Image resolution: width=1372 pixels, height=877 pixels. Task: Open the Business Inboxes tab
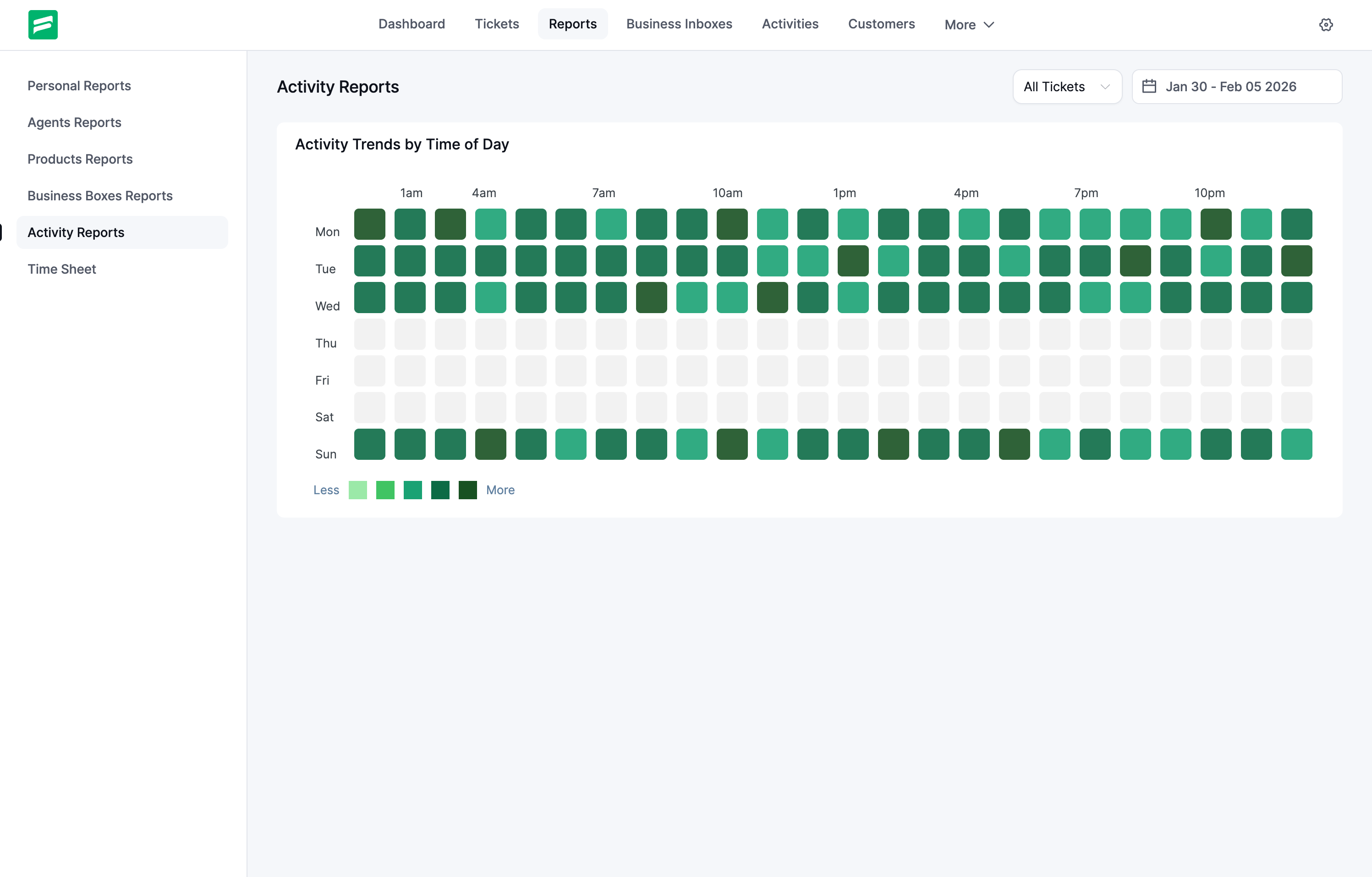click(x=679, y=24)
